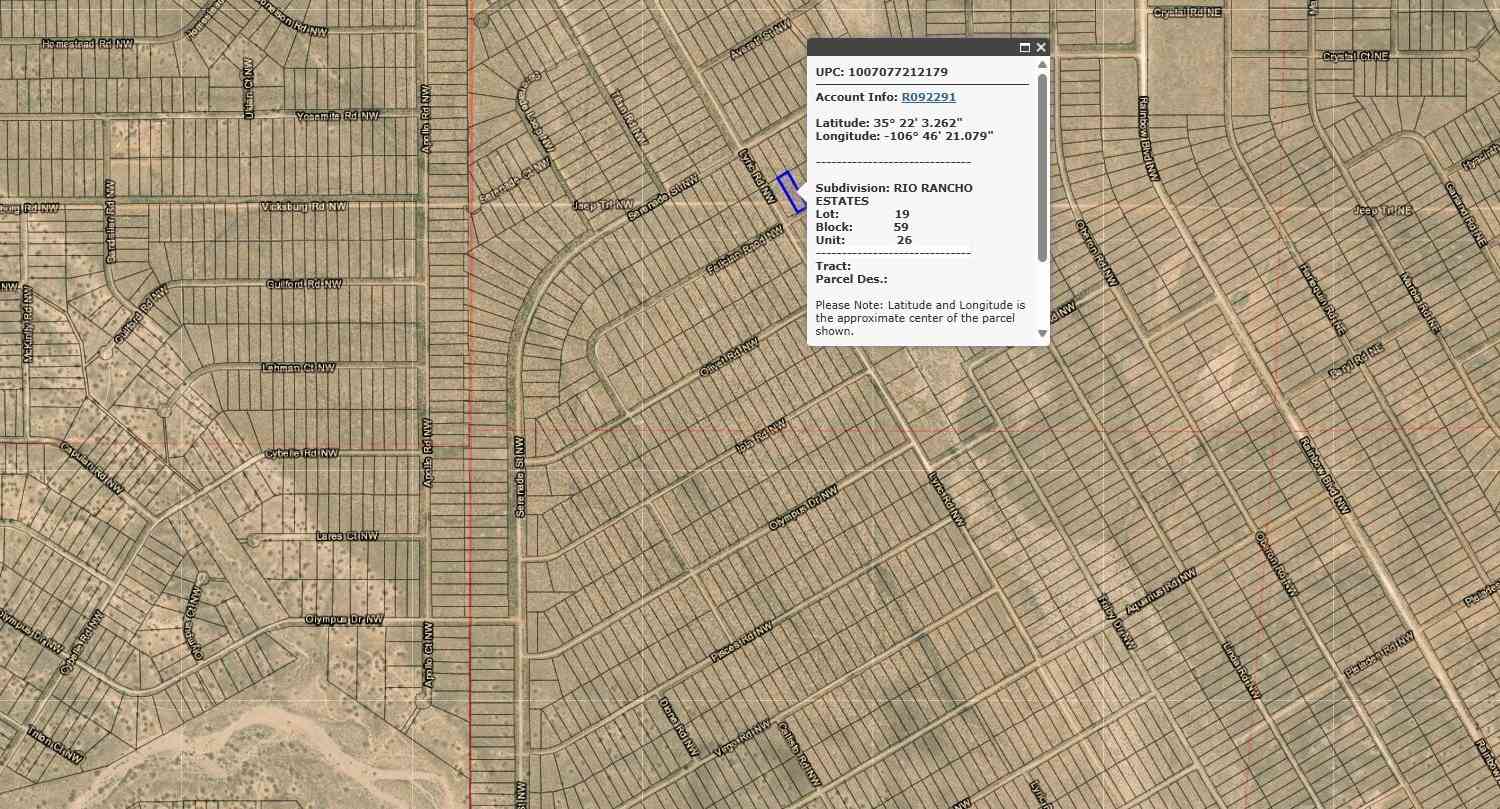
Task: Click the Please Note latitude disclaimer text
Action: pyautogui.click(x=920, y=318)
